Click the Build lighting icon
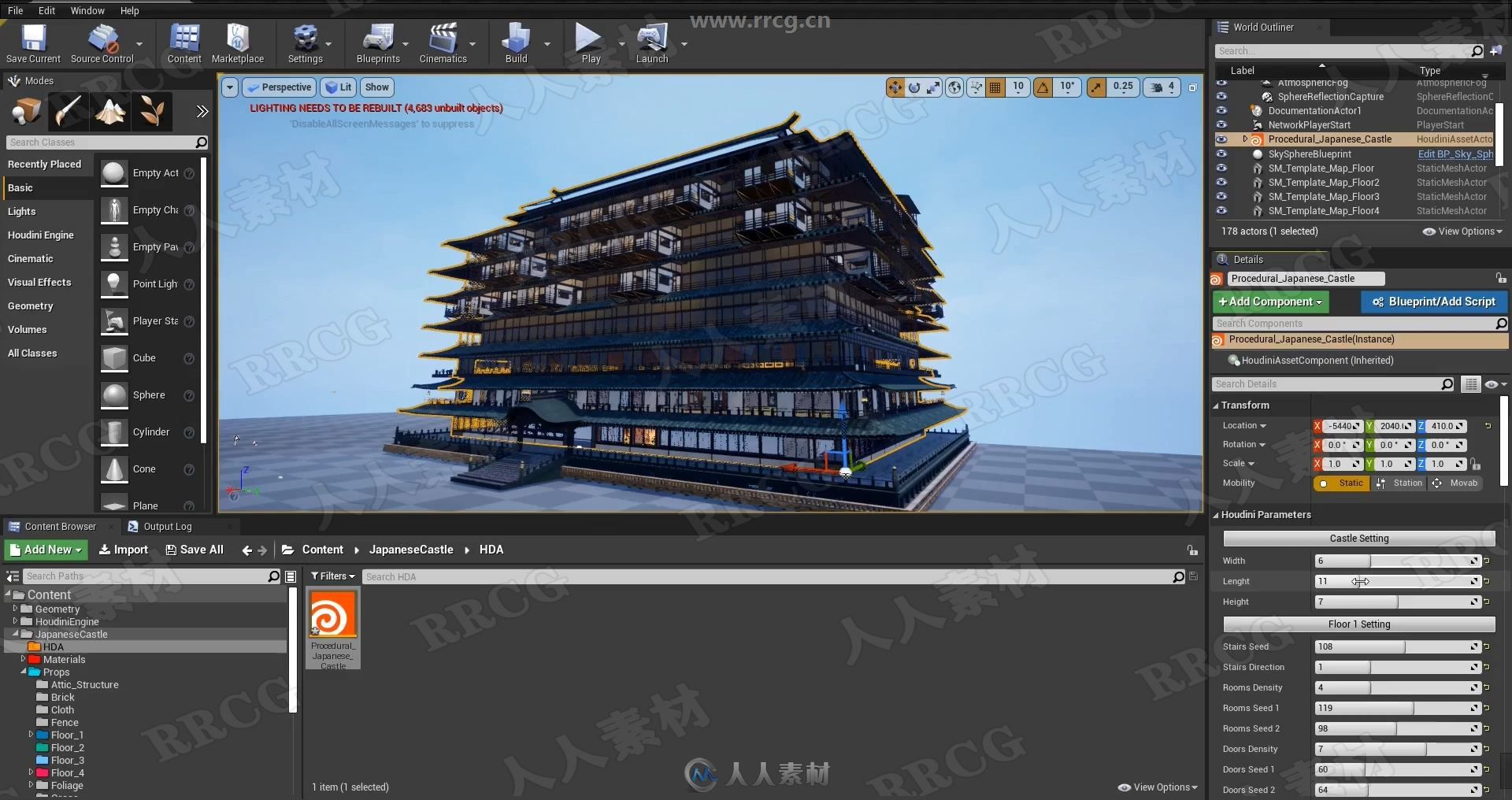1512x800 pixels. [x=516, y=43]
